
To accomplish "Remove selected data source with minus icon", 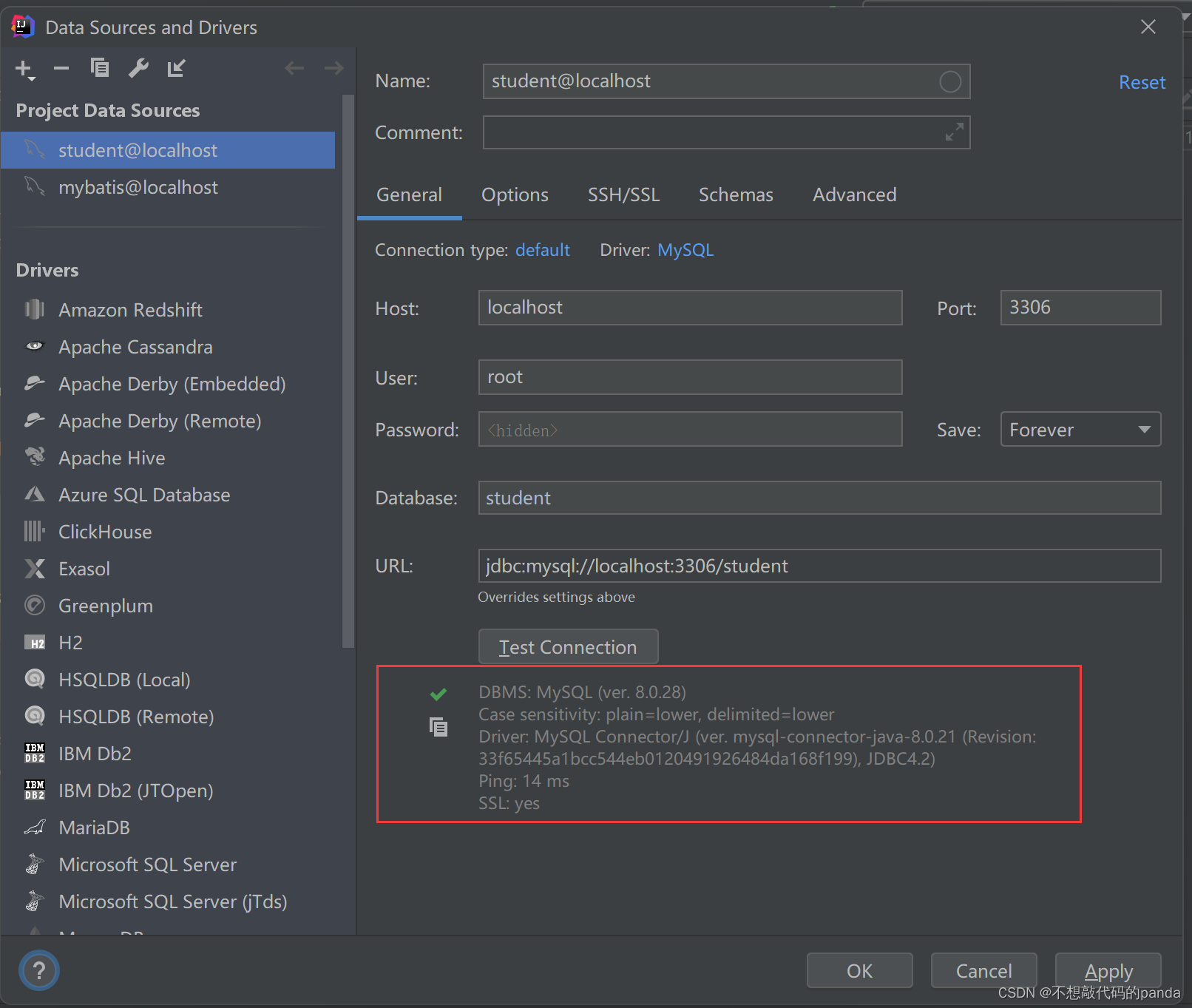I will coord(61,69).
